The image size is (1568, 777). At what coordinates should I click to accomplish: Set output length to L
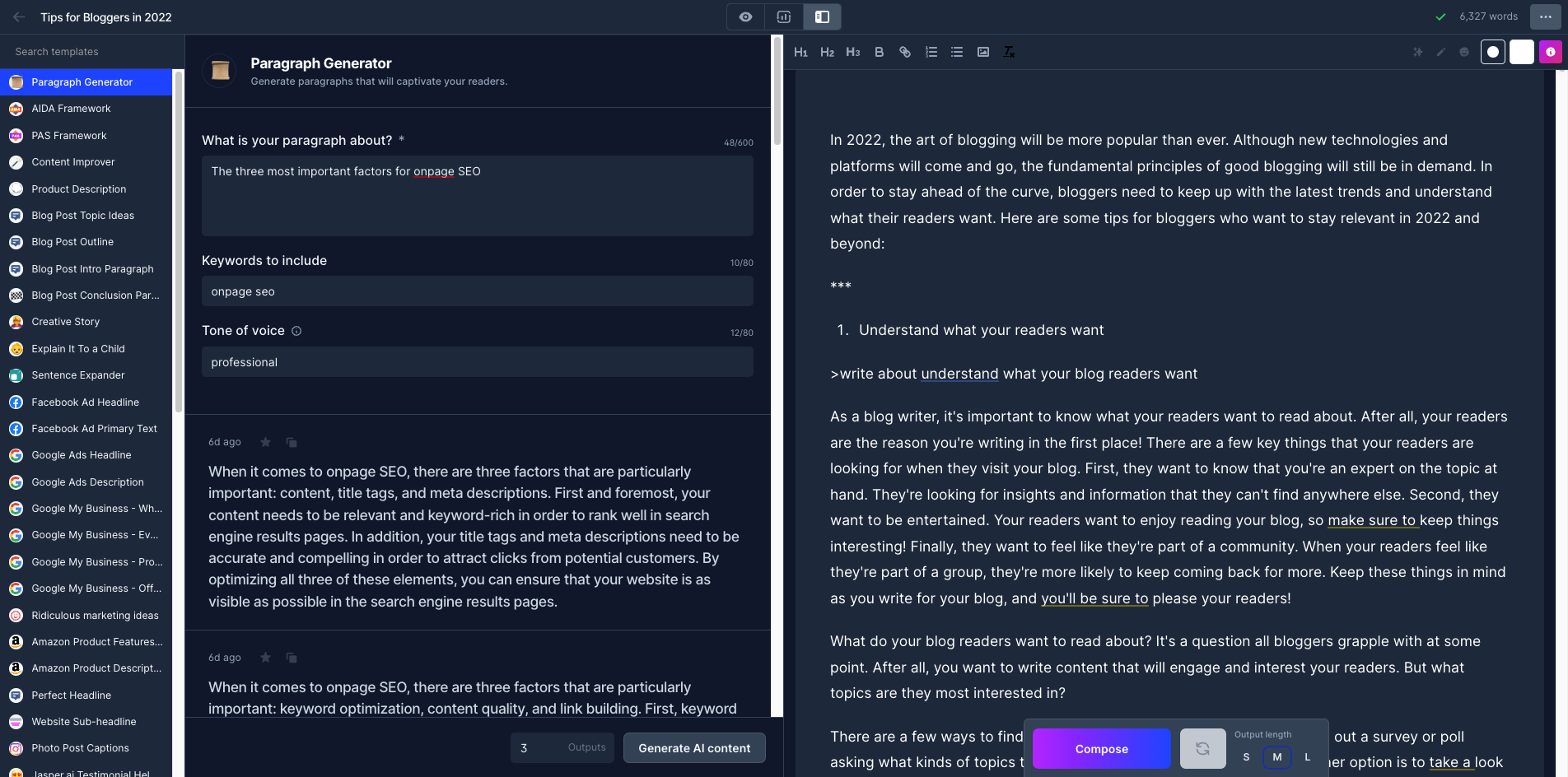click(x=1307, y=756)
